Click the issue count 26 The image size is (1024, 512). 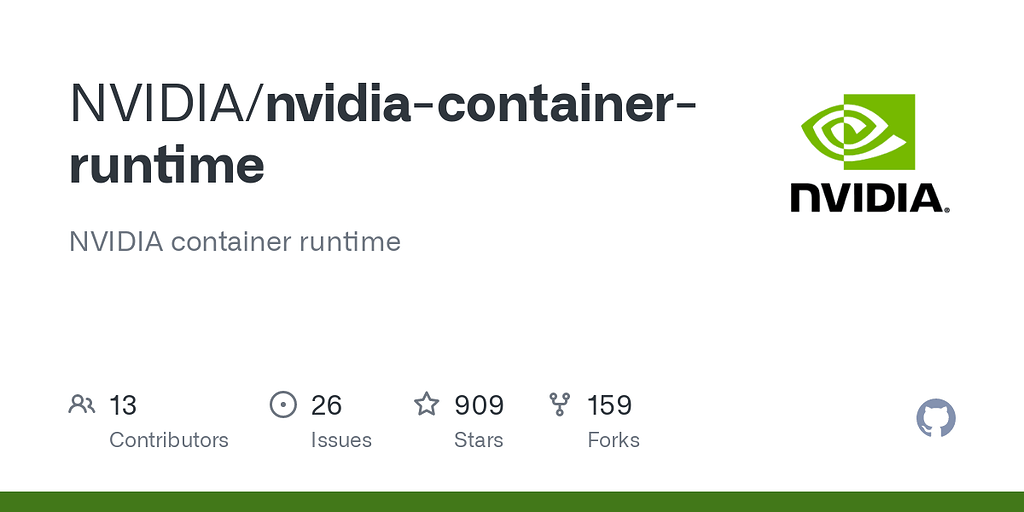coord(326,405)
